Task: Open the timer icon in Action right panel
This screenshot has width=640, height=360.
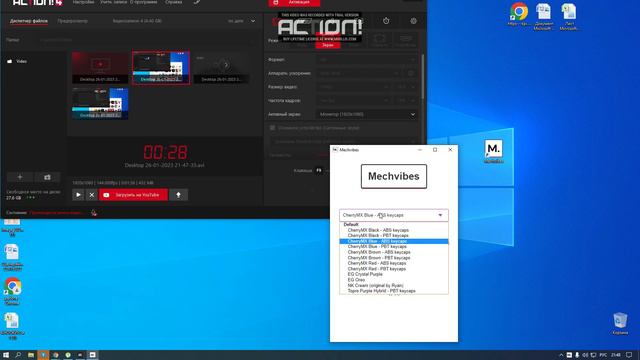Action: tap(386, 21)
